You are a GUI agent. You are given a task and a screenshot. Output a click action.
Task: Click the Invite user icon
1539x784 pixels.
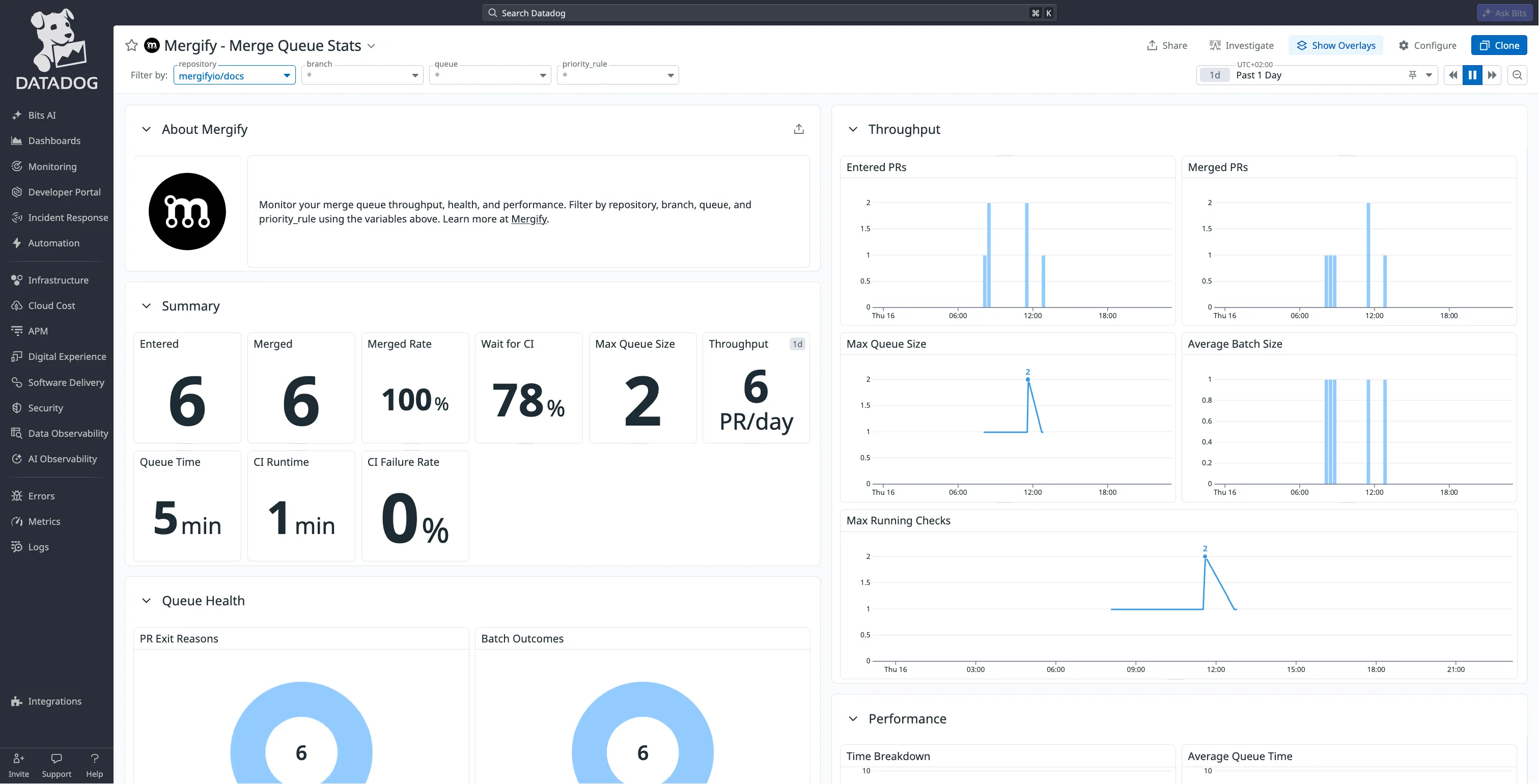tap(18, 759)
